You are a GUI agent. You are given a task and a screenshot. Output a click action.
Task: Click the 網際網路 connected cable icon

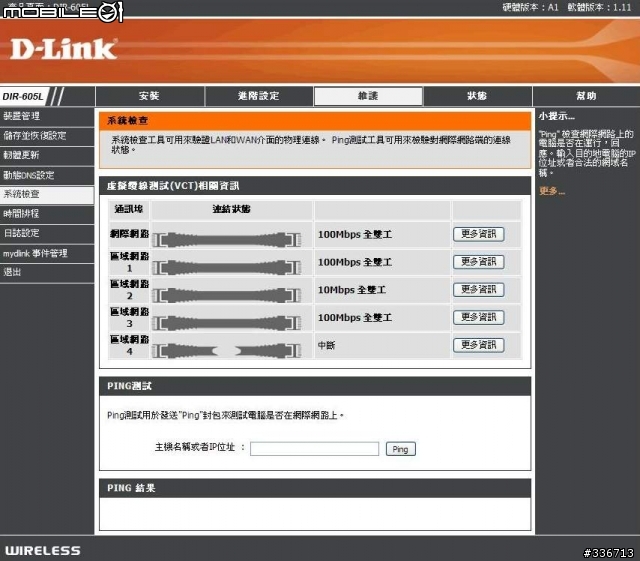(x=227, y=240)
